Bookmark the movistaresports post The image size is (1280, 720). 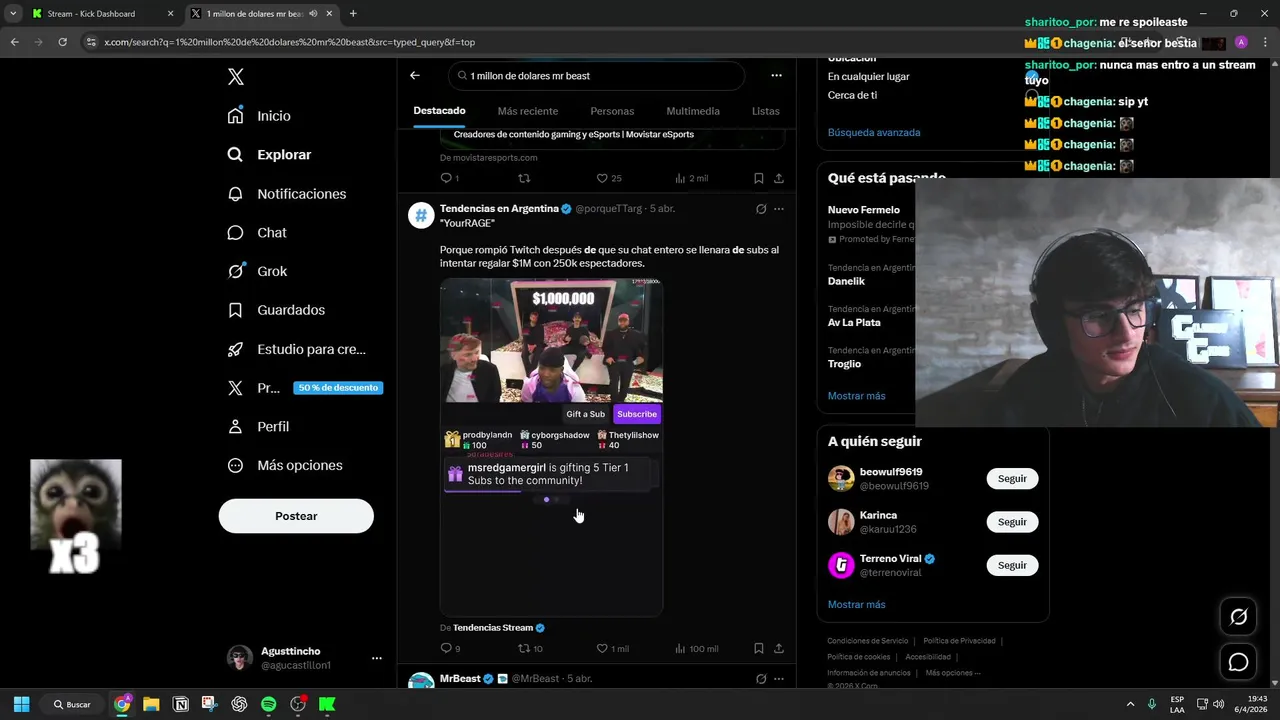pyautogui.click(x=759, y=178)
